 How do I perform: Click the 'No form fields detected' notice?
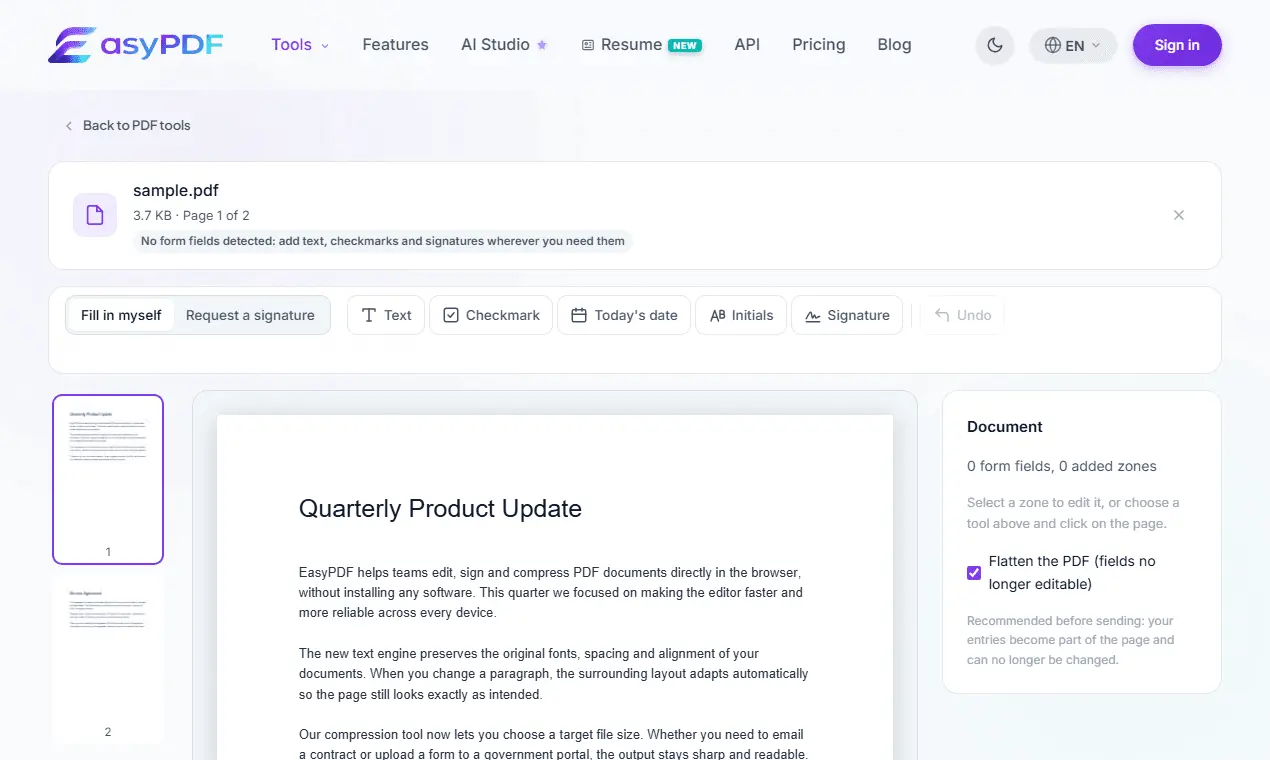point(383,241)
